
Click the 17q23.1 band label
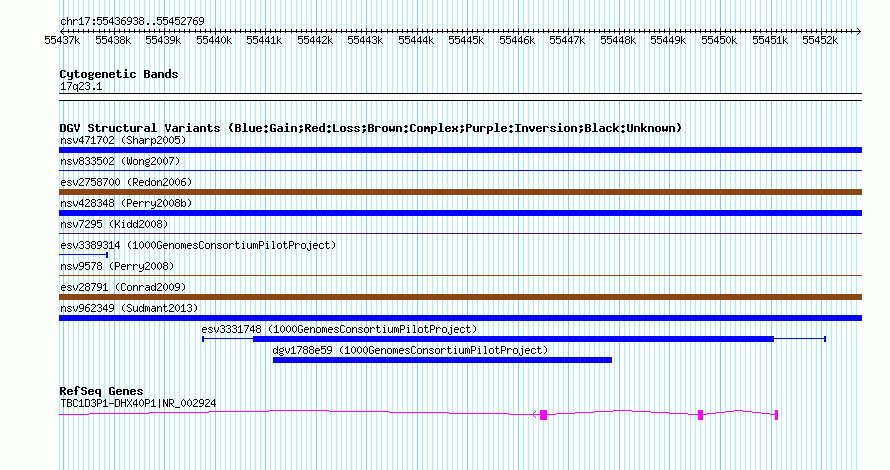coord(81,86)
